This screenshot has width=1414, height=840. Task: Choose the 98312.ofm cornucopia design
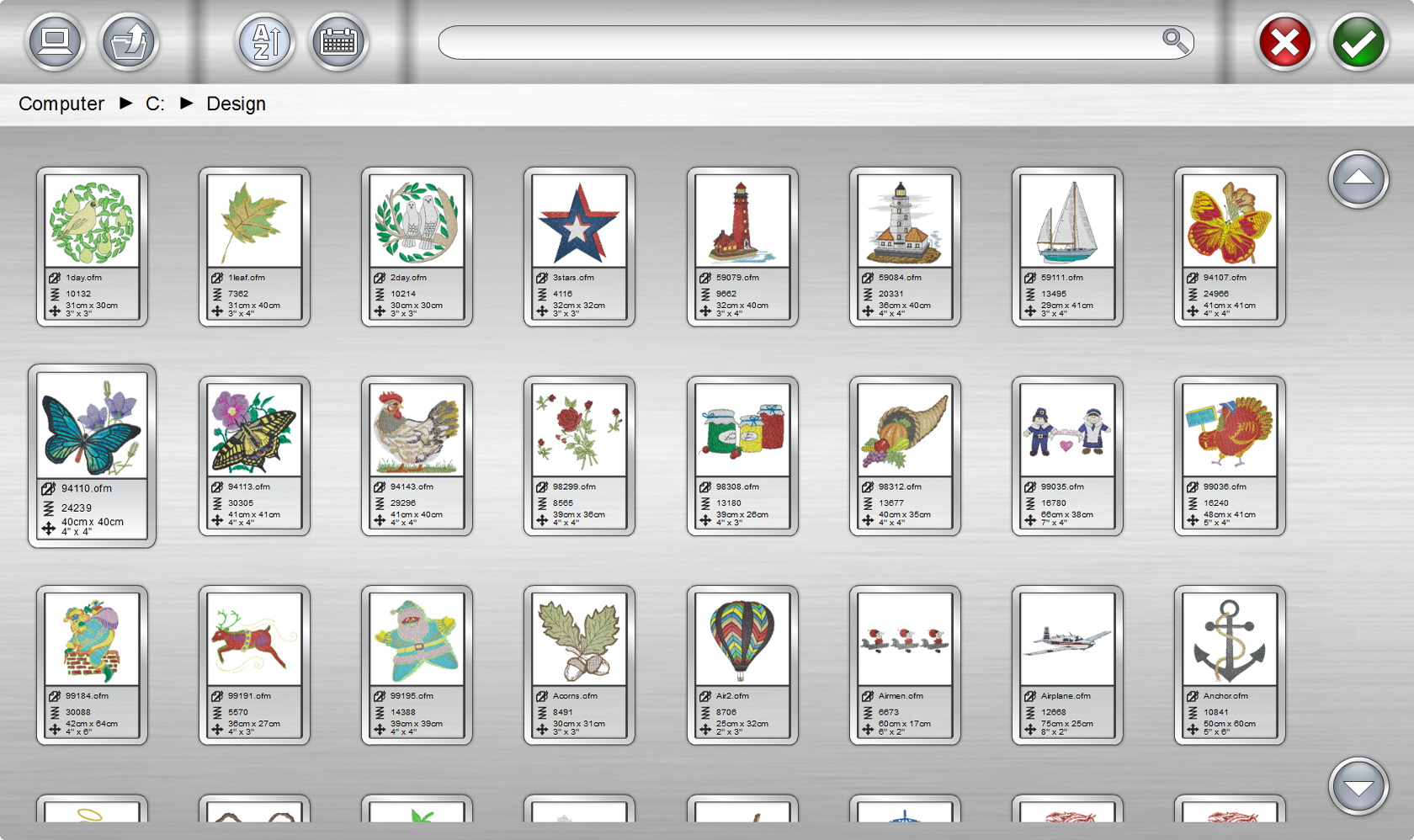point(904,431)
